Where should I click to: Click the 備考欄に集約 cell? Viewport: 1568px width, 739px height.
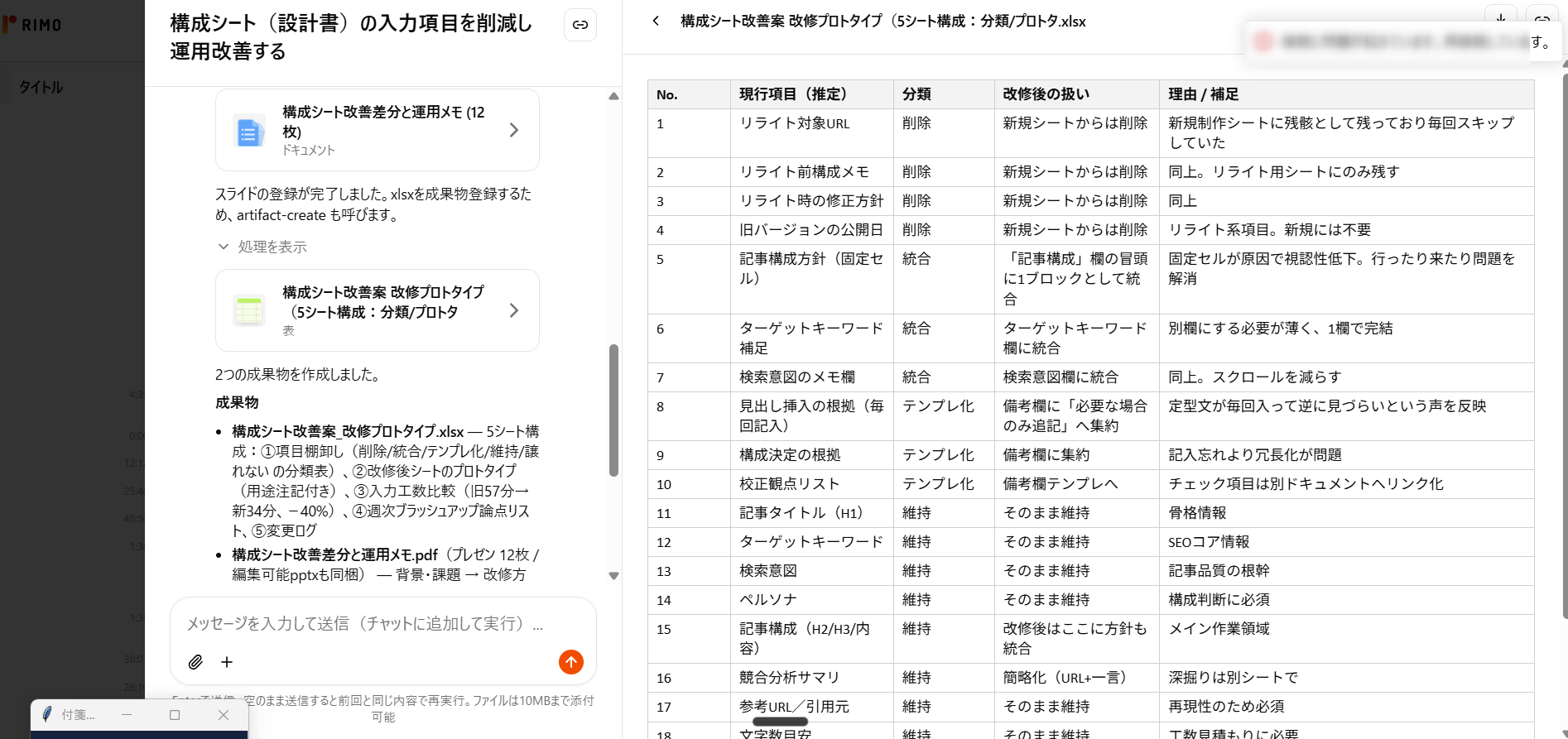pyautogui.click(x=1076, y=455)
